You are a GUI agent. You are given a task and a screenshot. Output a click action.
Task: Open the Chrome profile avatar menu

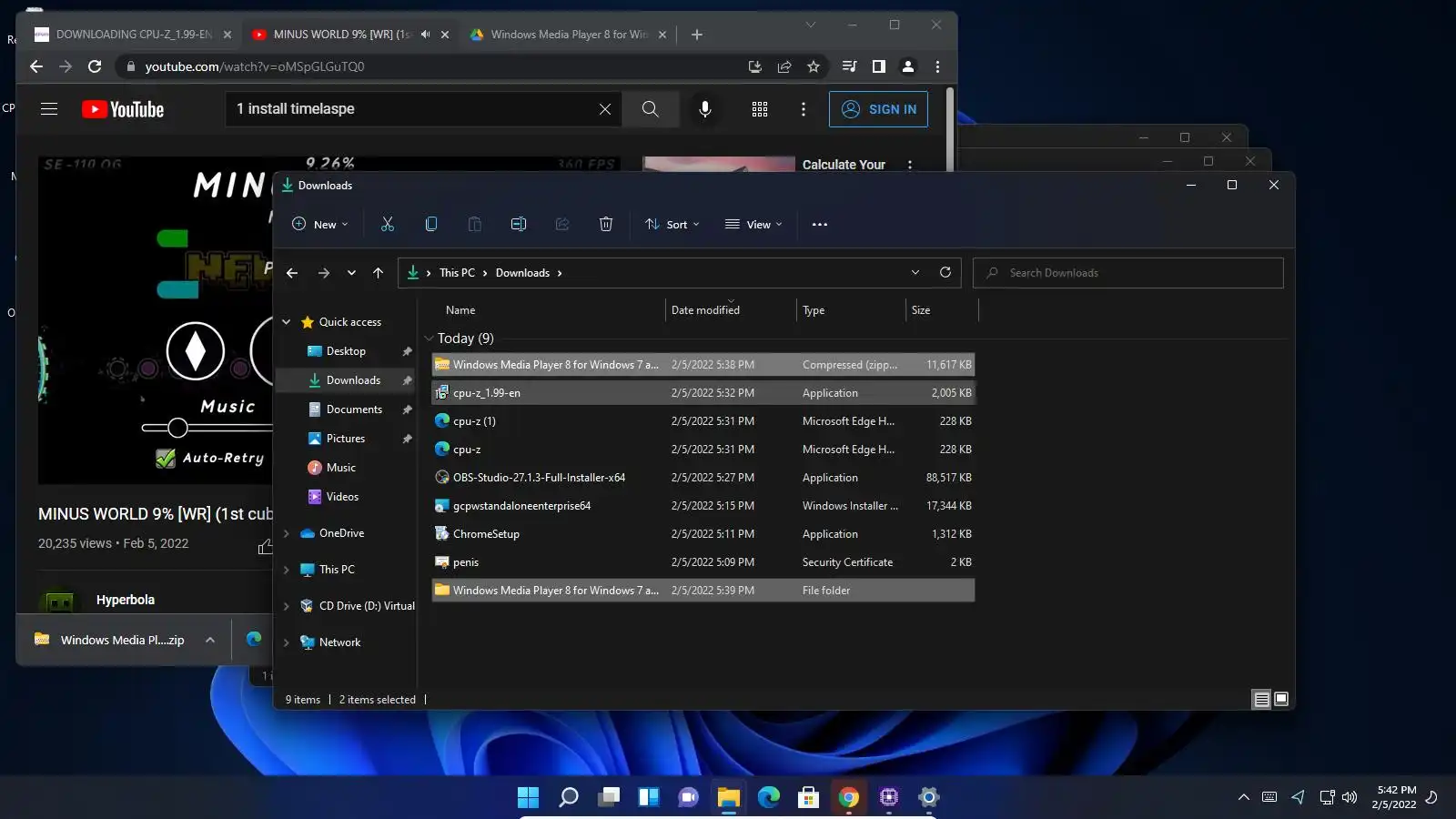(908, 66)
